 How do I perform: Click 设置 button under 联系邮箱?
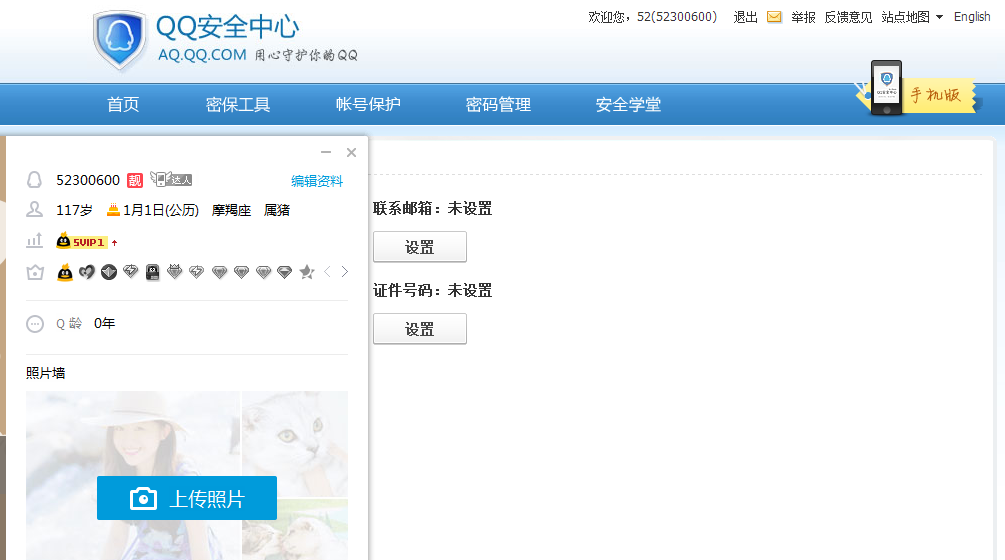[420, 247]
